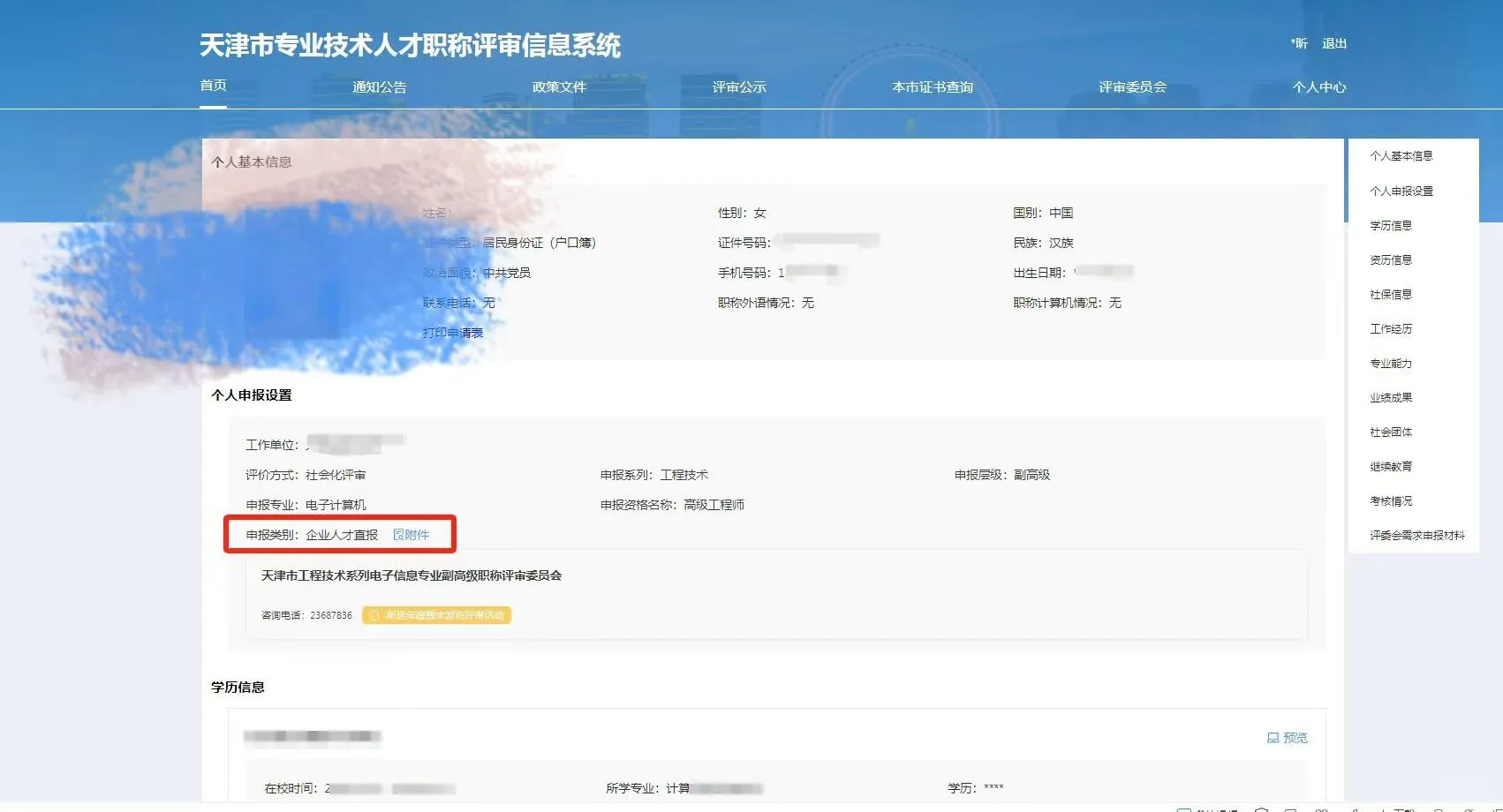Select 考核情况 sidebar entry
This screenshot has width=1503, height=812.
pos(1391,500)
